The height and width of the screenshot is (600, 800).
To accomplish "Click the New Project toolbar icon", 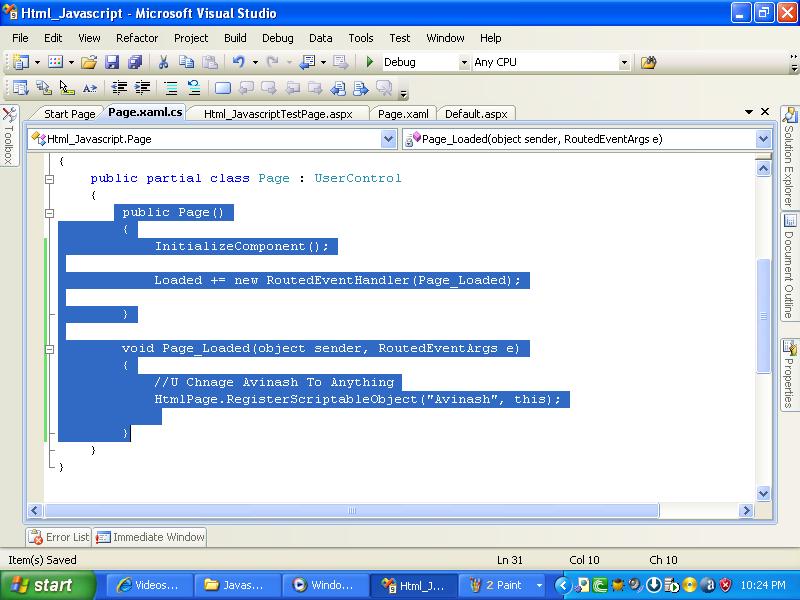I will pyautogui.click(x=20, y=62).
